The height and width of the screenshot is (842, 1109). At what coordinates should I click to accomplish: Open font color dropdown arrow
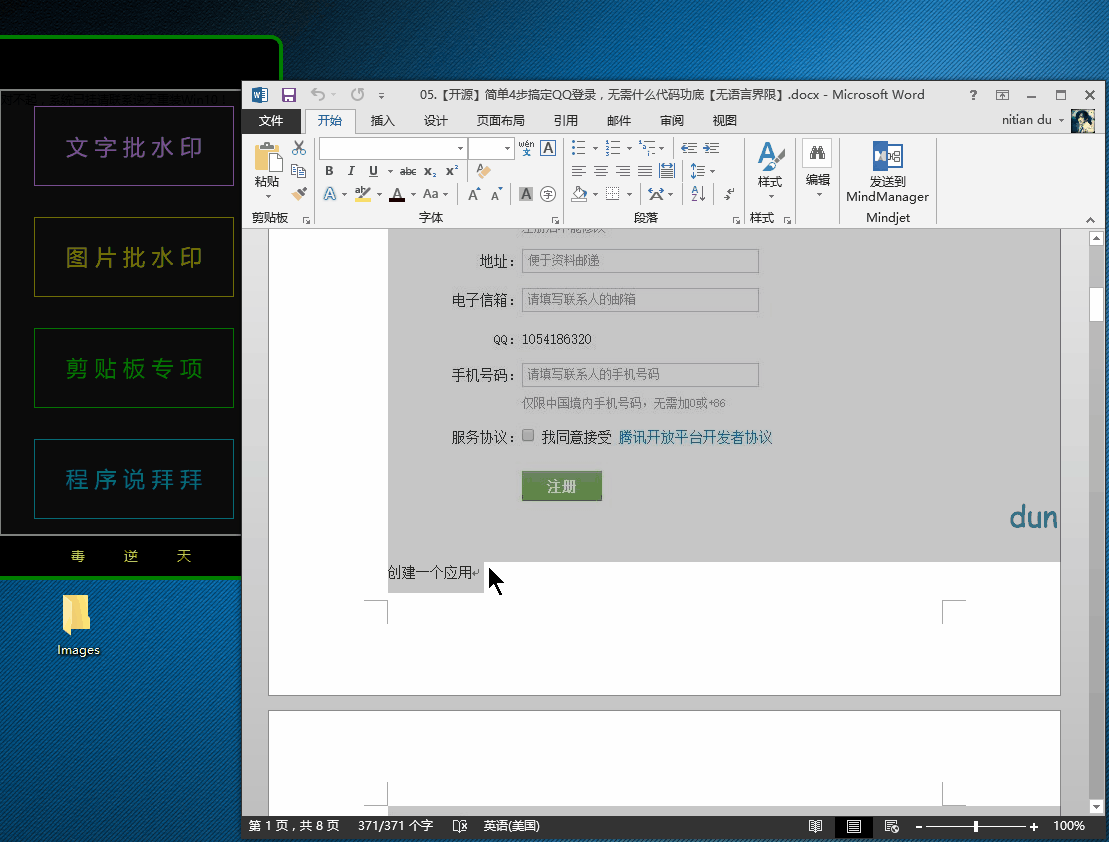click(x=413, y=194)
